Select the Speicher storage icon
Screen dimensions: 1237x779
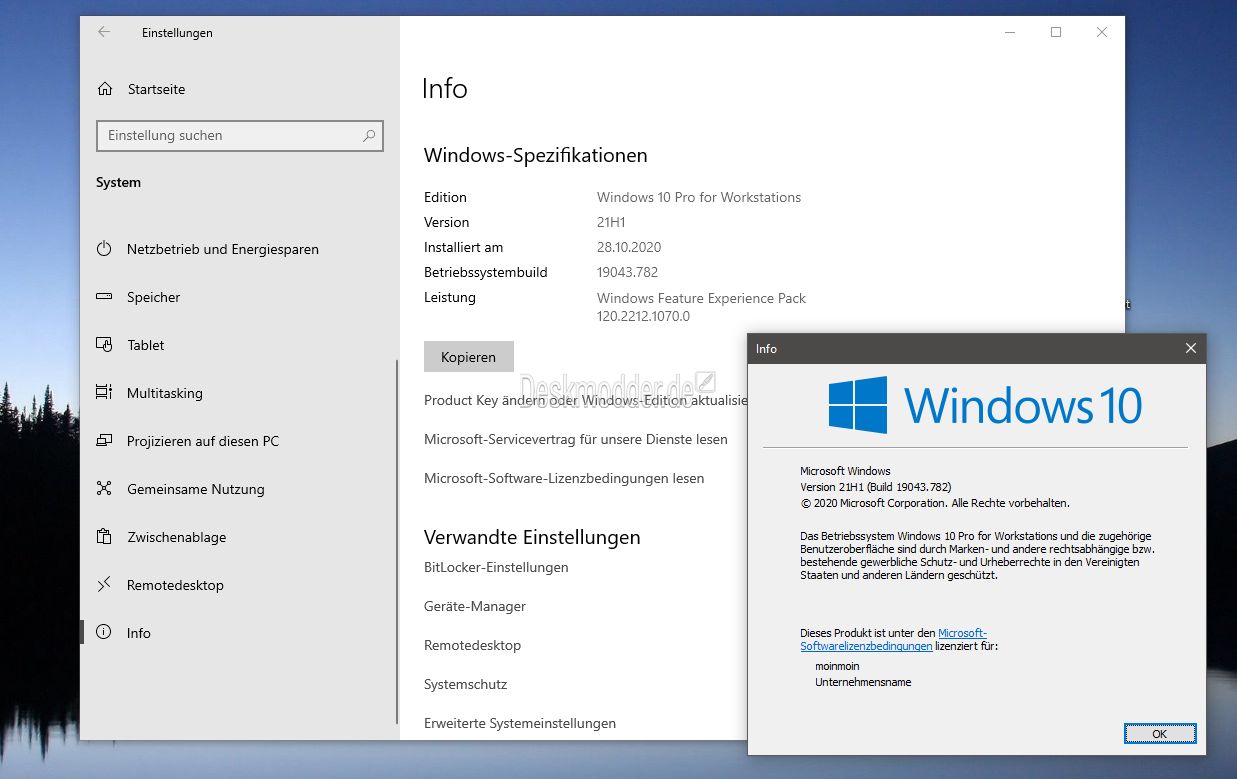pos(104,297)
